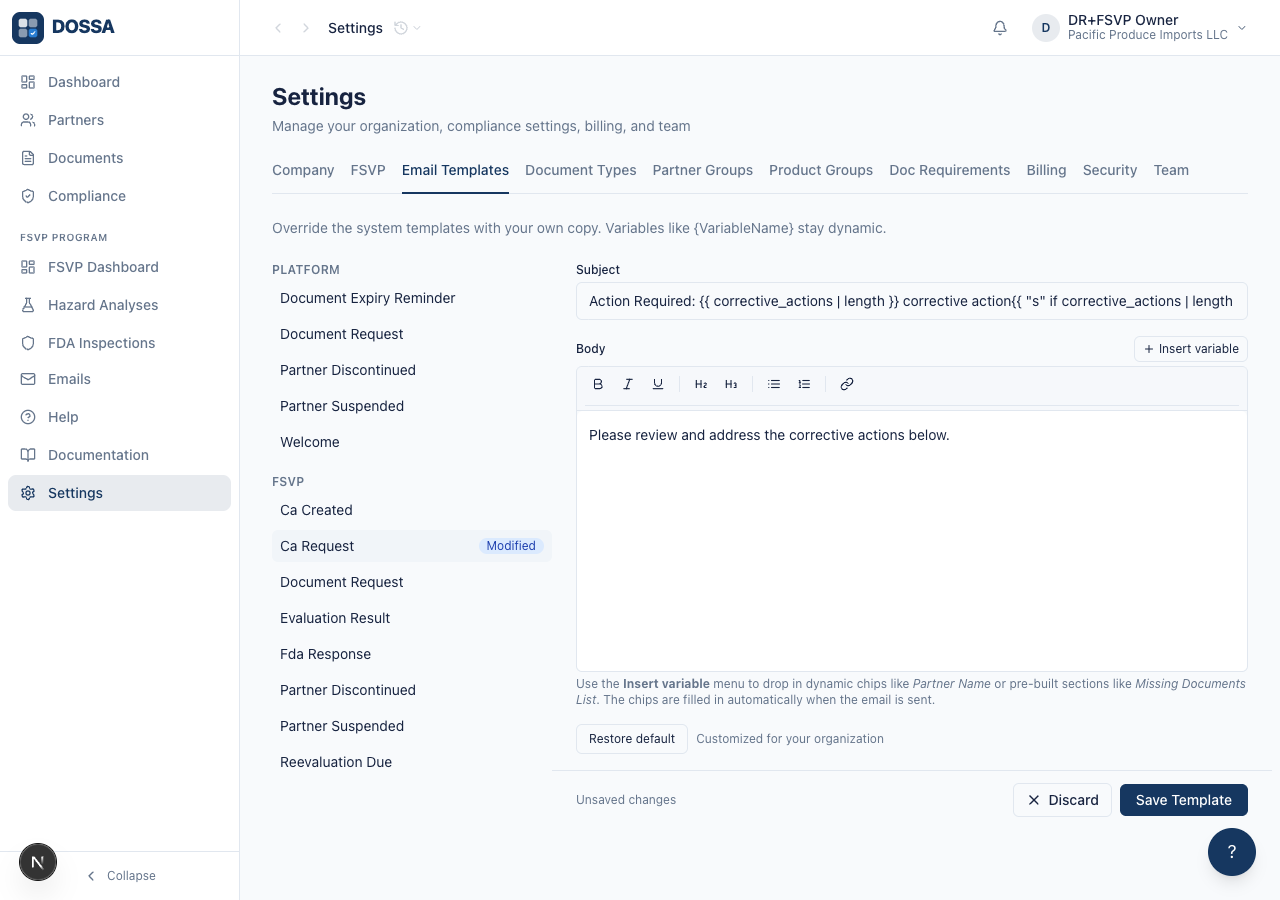The width and height of the screenshot is (1280, 900).
Task: Insert bulleted list in body
Action: pyautogui.click(x=774, y=384)
